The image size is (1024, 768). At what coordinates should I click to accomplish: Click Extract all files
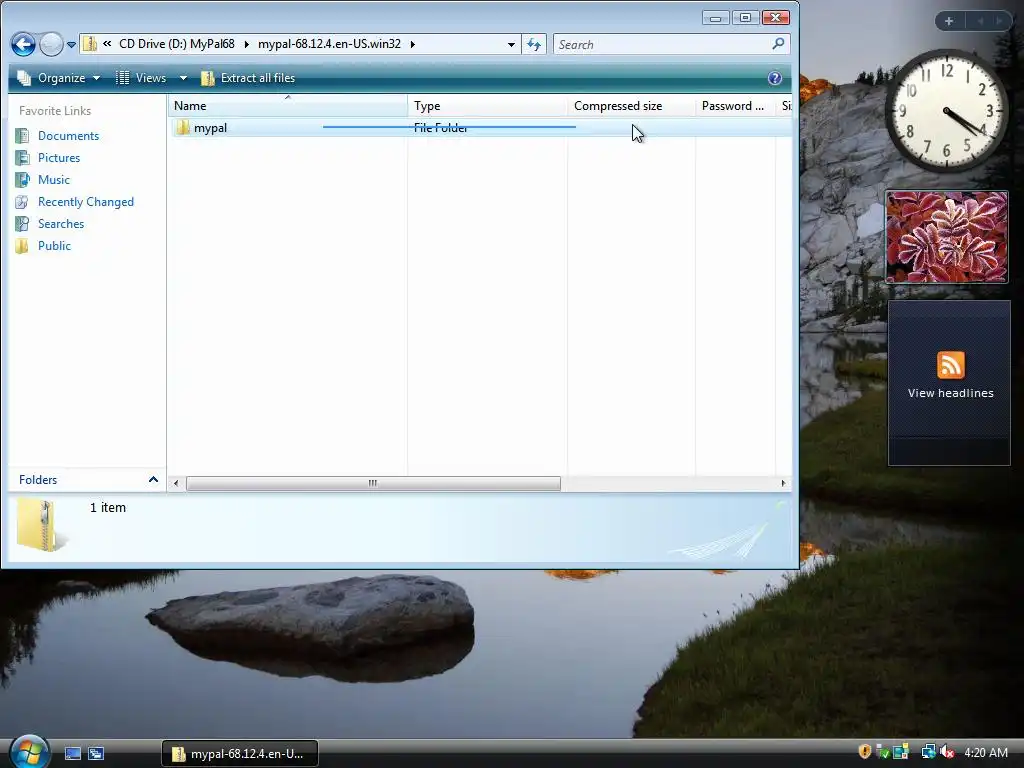tap(248, 78)
